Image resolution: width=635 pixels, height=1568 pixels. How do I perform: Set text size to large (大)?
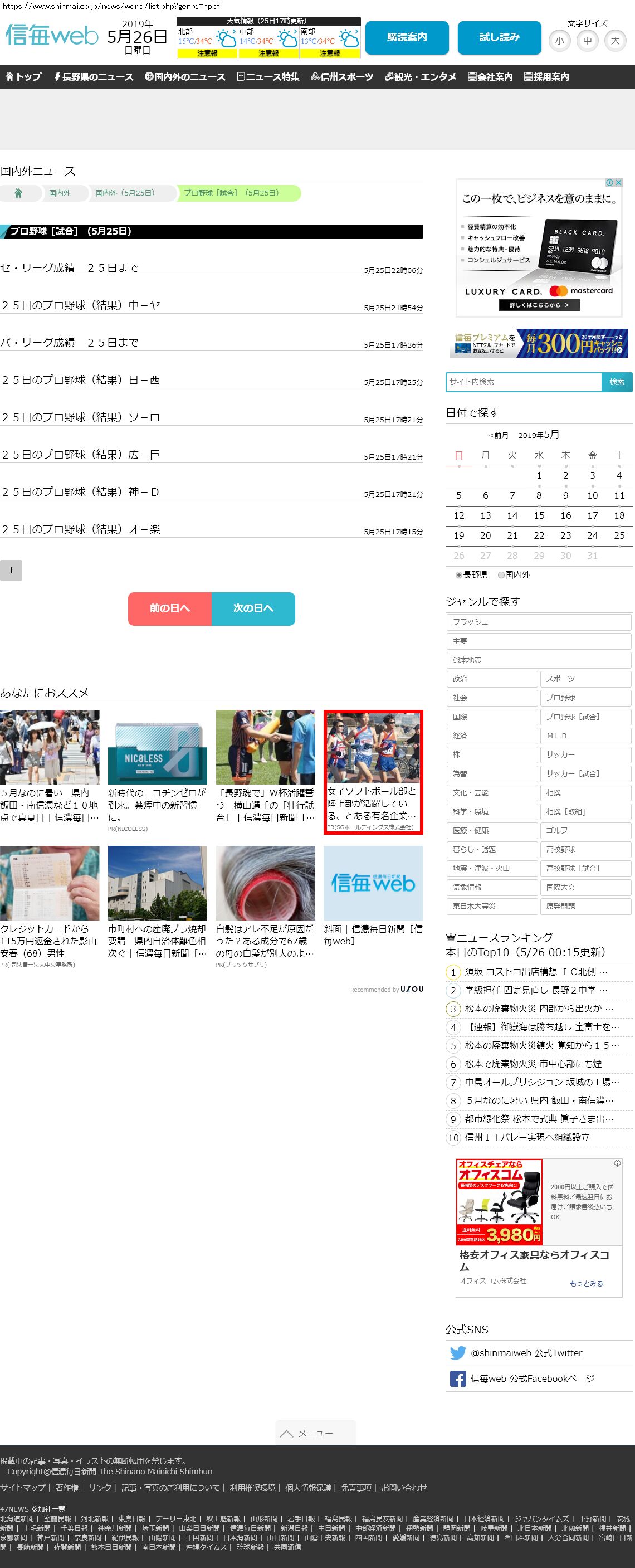coord(615,41)
